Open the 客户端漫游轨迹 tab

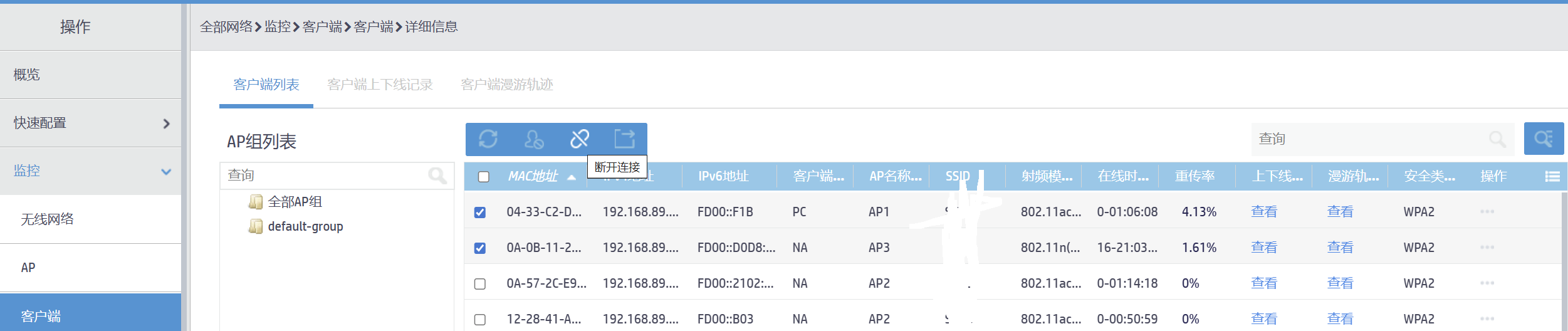pos(506,85)
